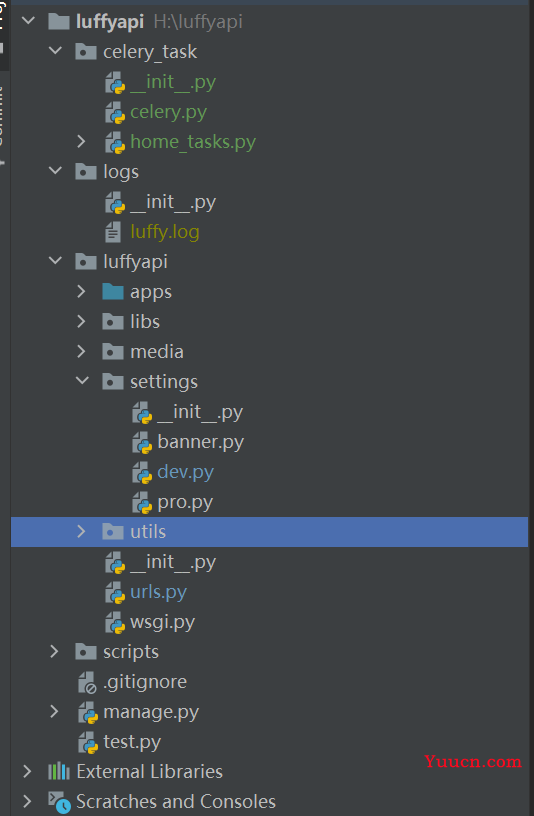The width and height of the screenshot is (534, 816).
Task: Select urls.py file
Action: click(158, 592)
